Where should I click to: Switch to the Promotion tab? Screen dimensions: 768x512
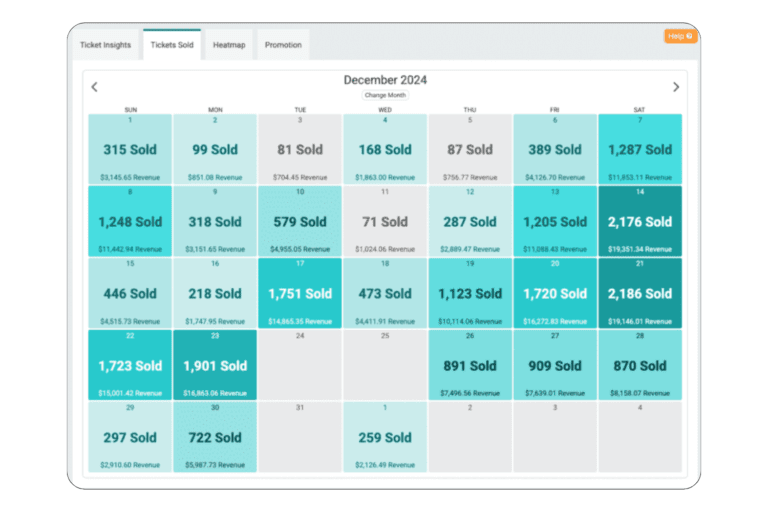point(283,45)
